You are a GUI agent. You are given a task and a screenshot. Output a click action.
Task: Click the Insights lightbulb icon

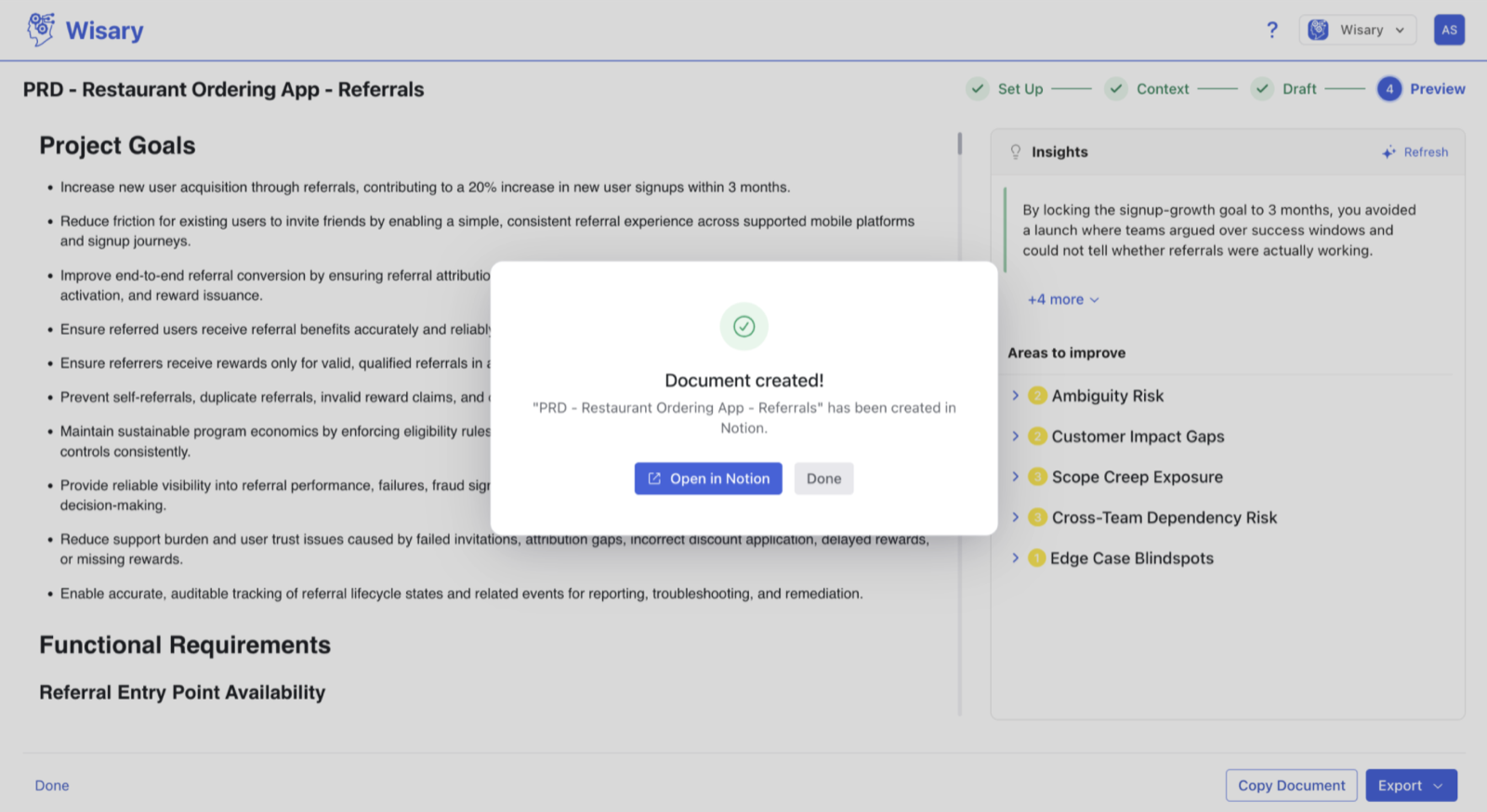(1016, 151)
